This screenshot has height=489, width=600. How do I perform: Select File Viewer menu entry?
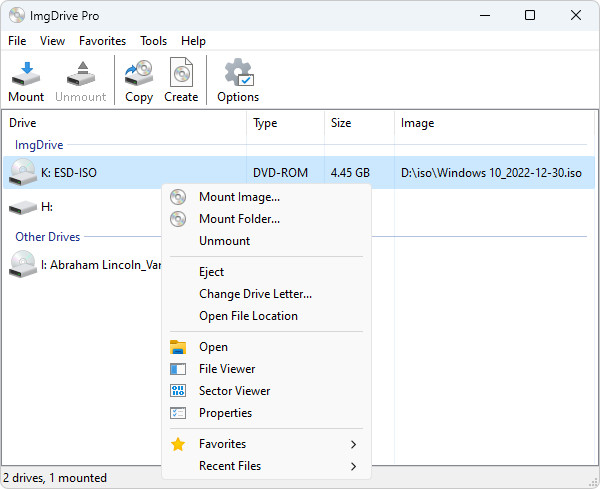227,369
